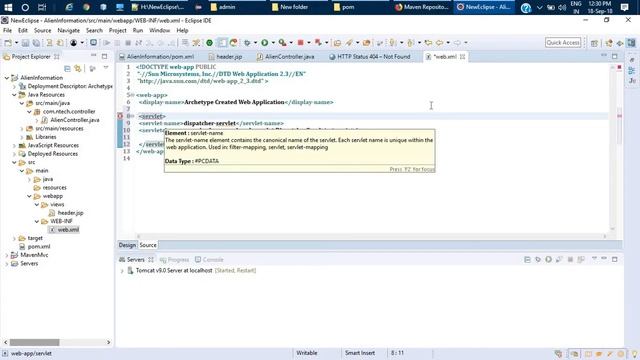This screenshot has height=360, width=640.
Task: Open the Navigate menu
Action: tap(69, 30)
